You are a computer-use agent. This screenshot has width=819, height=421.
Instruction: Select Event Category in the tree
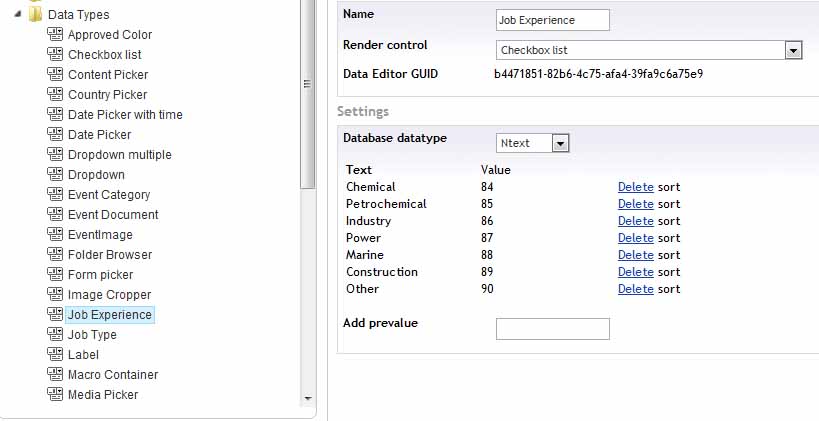click(109, 195)
